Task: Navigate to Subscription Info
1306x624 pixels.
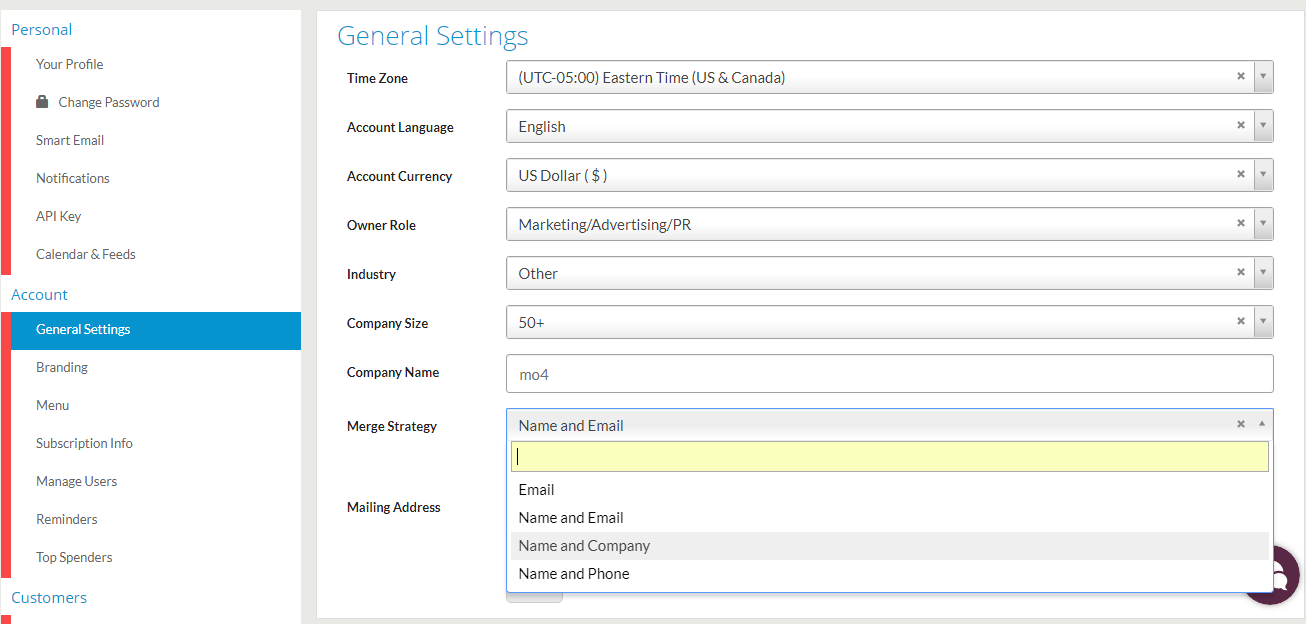Action: (84, 443)
